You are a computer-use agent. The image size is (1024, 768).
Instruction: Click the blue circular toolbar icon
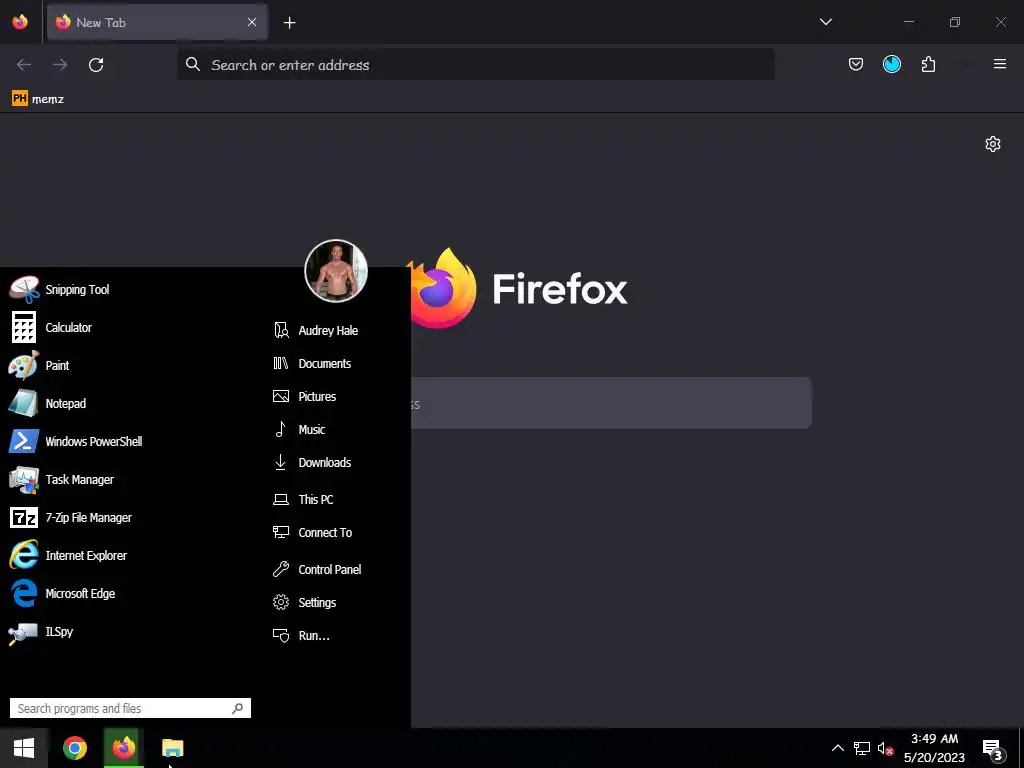click(892, 64)
